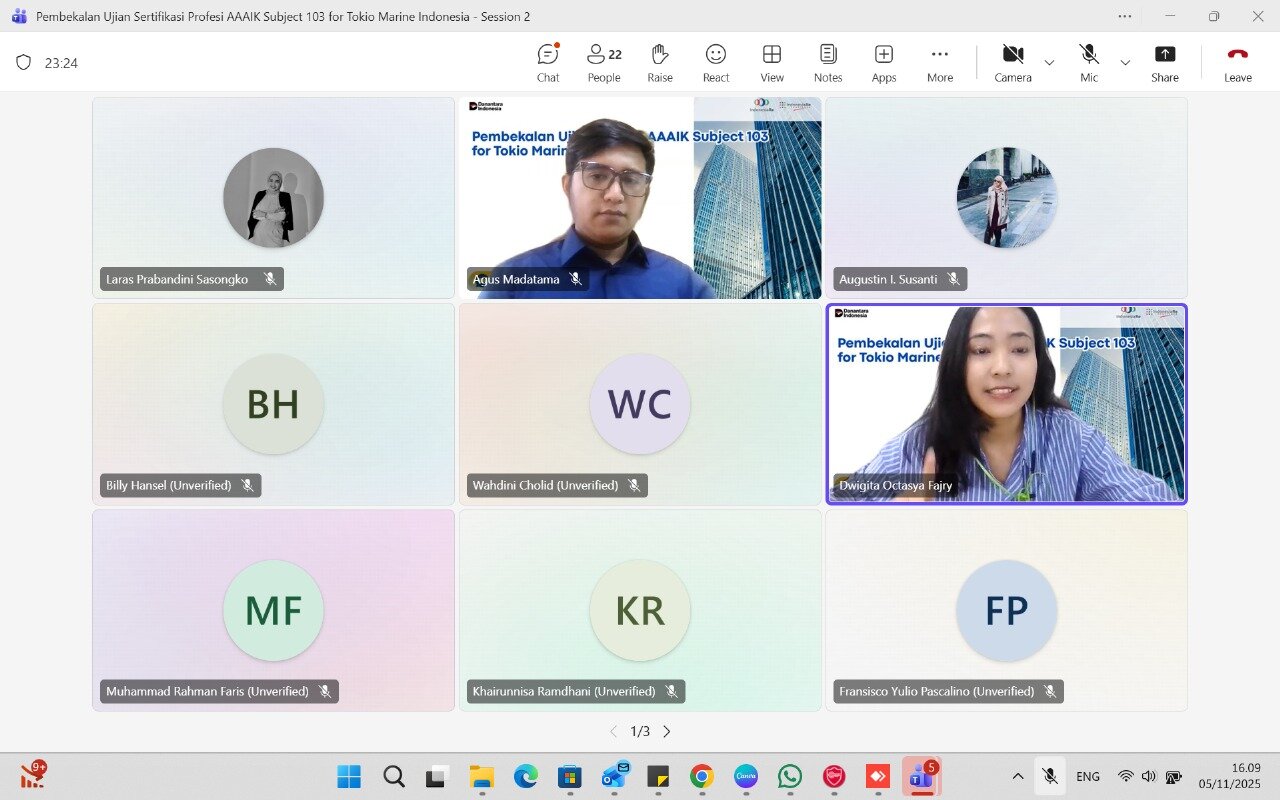Turn on the Camera

tap(1012, 62)
